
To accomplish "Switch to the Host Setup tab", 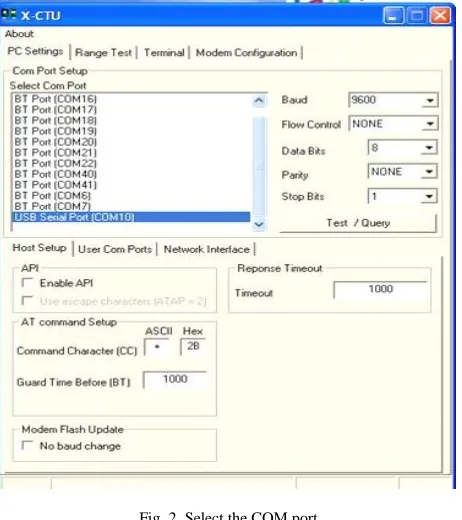I will [x=39, y=248].
